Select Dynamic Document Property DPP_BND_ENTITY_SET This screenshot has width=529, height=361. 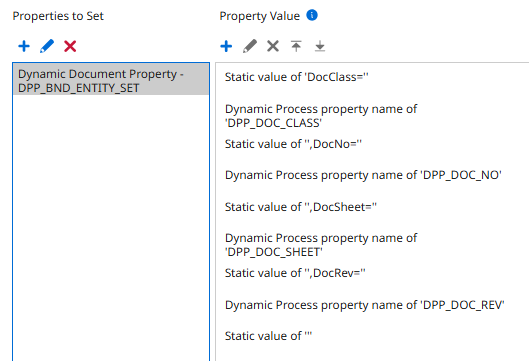coord(111,81)
